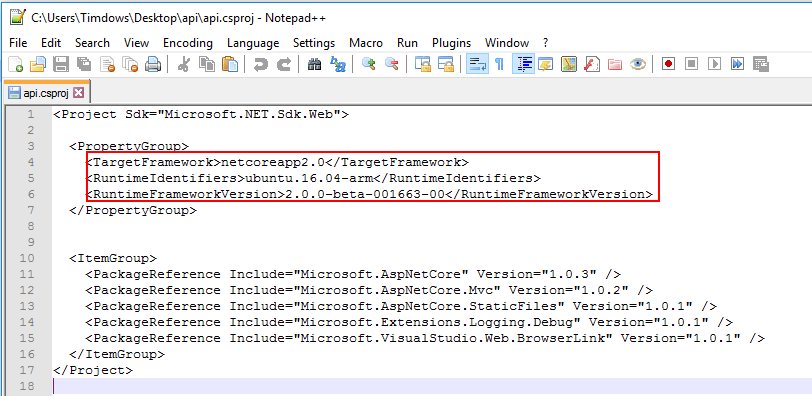This screenshot has height=396, width=812.
Task: Open the Search menu
Action: [x=92, y=43]
